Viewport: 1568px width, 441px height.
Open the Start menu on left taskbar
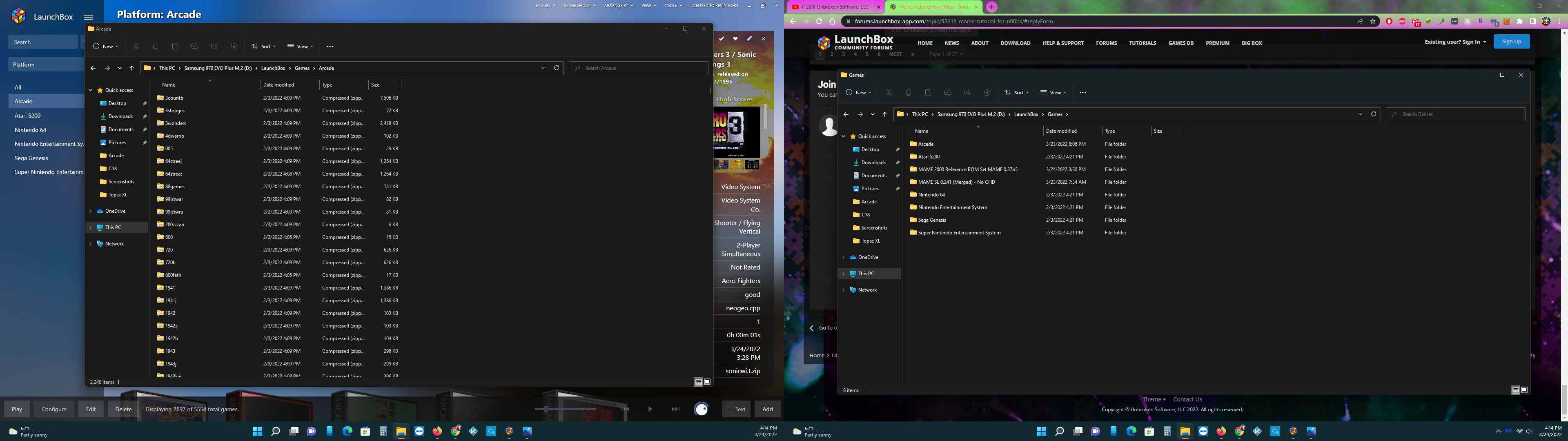tap(258, 431)
